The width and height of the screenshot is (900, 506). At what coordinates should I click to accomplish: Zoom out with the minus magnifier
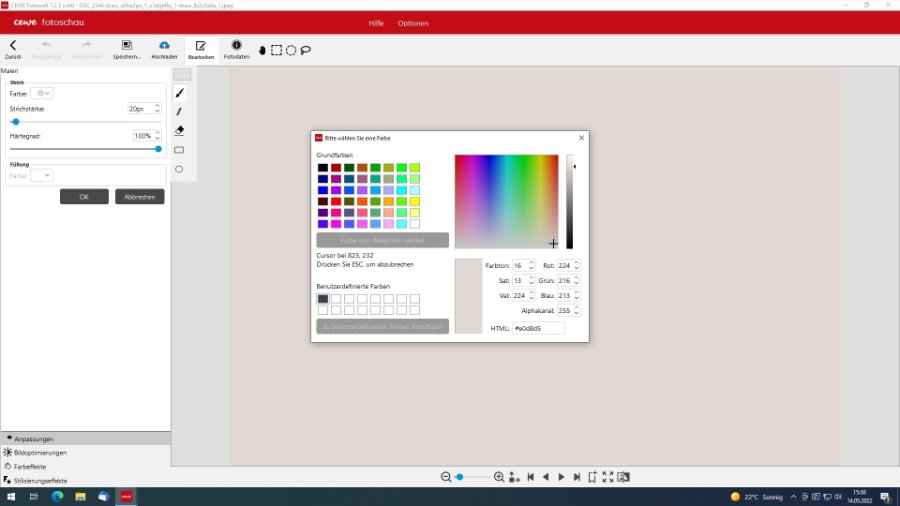[446, 477]
